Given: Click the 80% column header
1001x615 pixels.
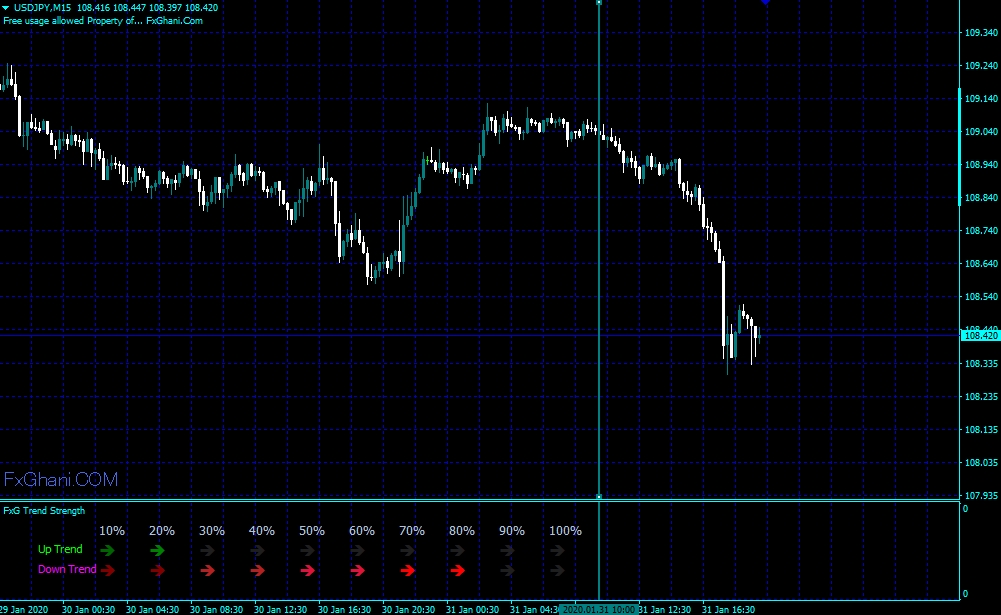Looking at the screenshot, I should [x=462, y=531].
